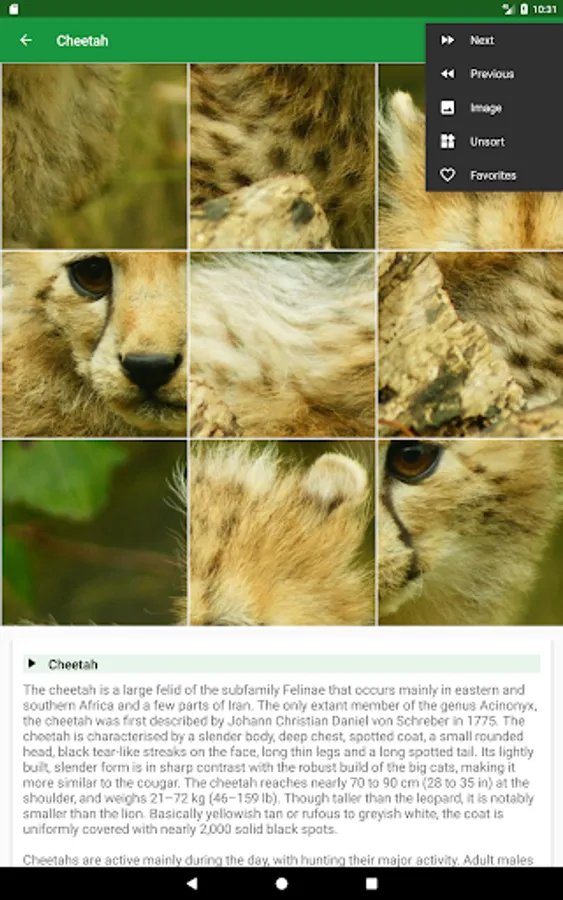
Task: Tap the Cheetah section header bar
Action: point(281,664)
